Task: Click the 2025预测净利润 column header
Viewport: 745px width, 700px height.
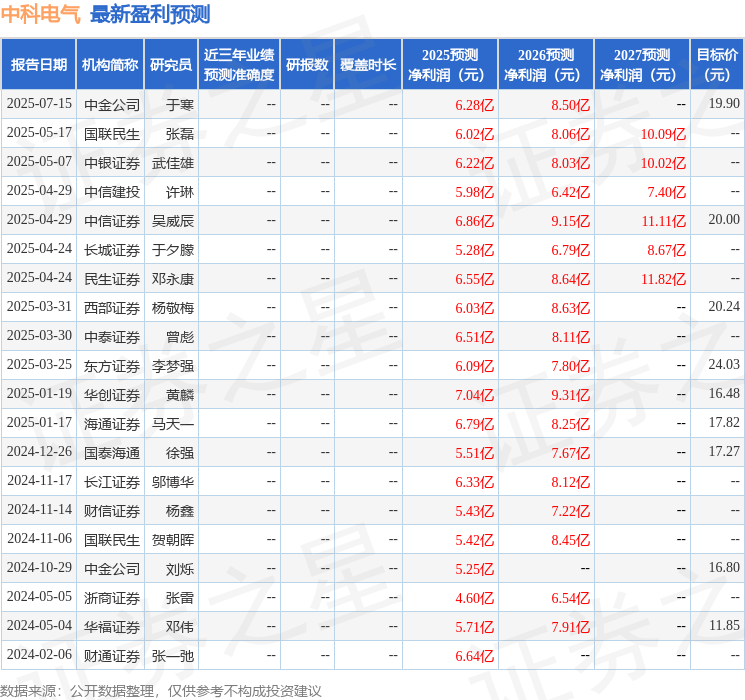Action: (x=450, y=65)
